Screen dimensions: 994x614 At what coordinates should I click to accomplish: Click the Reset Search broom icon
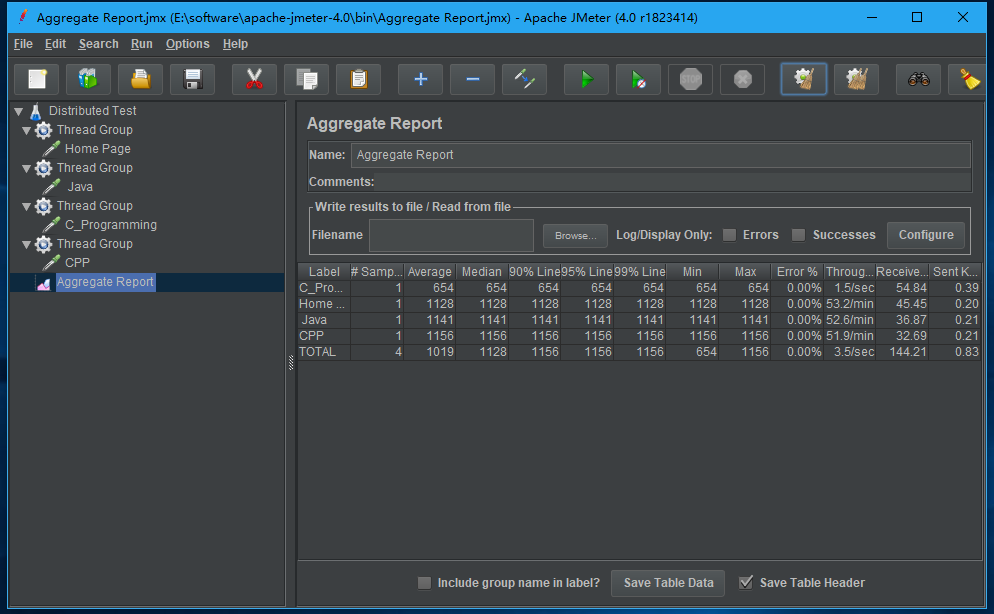968,79
